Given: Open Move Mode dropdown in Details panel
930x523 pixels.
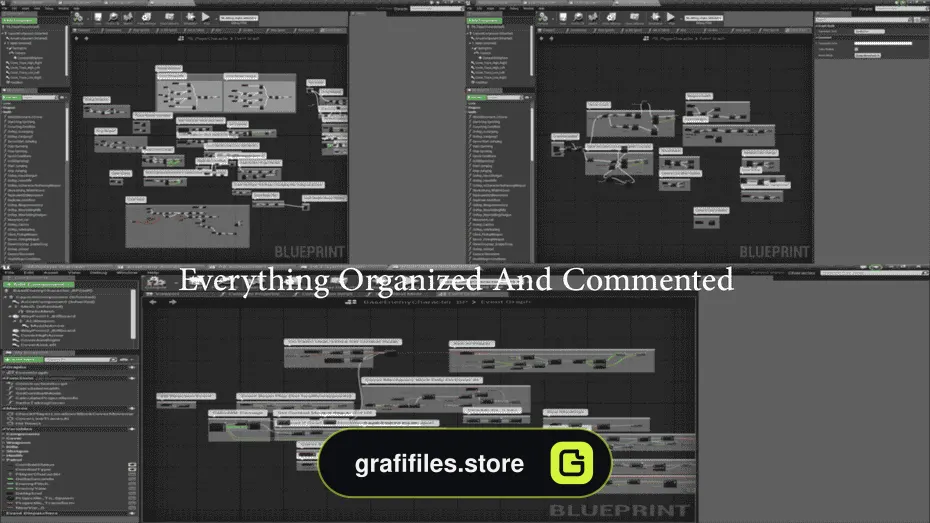Looking at the screenshot, I should tap(868, 56).
